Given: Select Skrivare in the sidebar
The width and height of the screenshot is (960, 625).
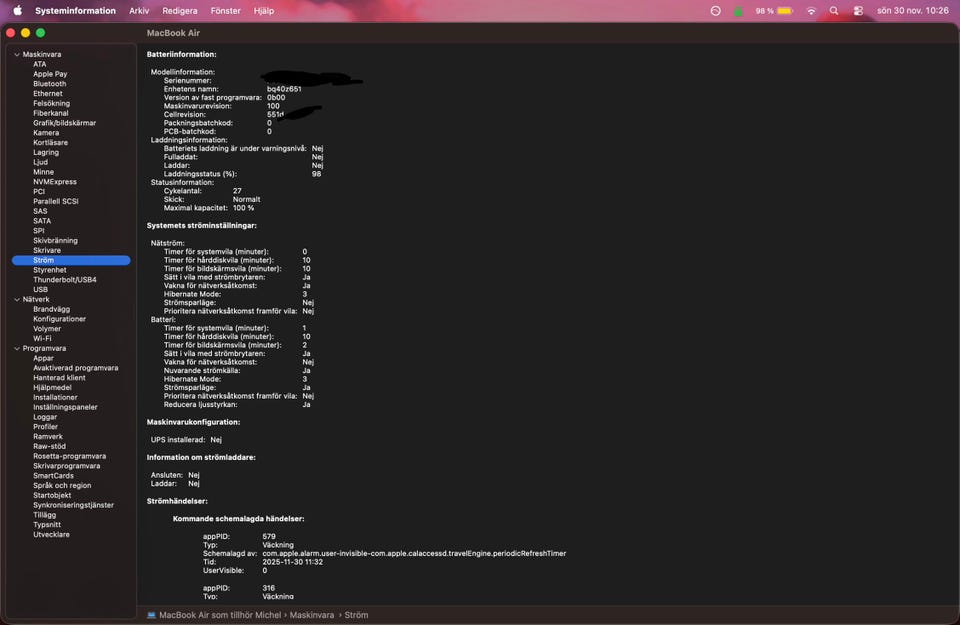Looking at the screenshot, I should 47,250.
